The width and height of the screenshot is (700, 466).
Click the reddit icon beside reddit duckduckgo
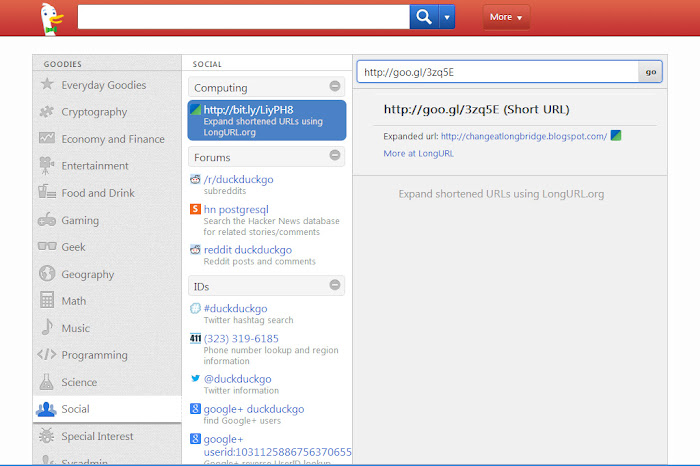click(195, 250)
